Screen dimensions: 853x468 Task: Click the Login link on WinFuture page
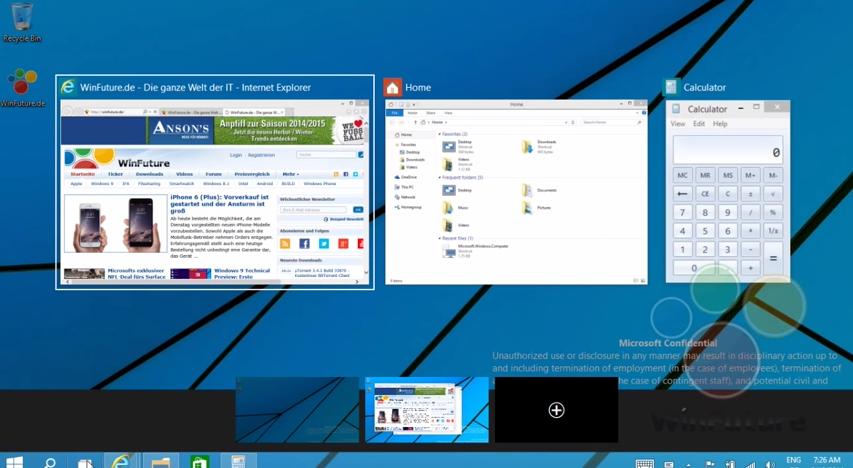[x=236, y=155]
